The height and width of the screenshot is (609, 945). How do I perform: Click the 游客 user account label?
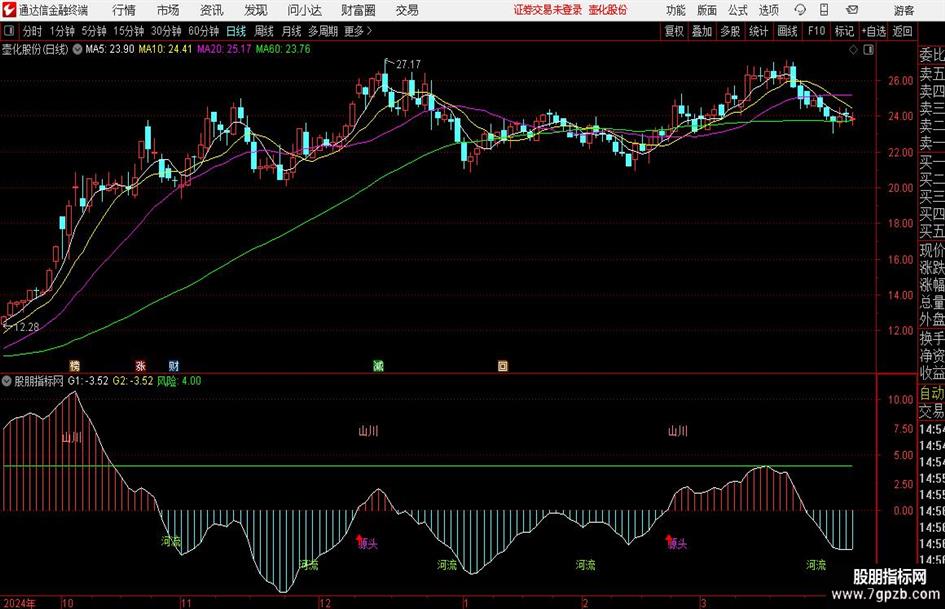pyautogui.click(x=904, y=10)
